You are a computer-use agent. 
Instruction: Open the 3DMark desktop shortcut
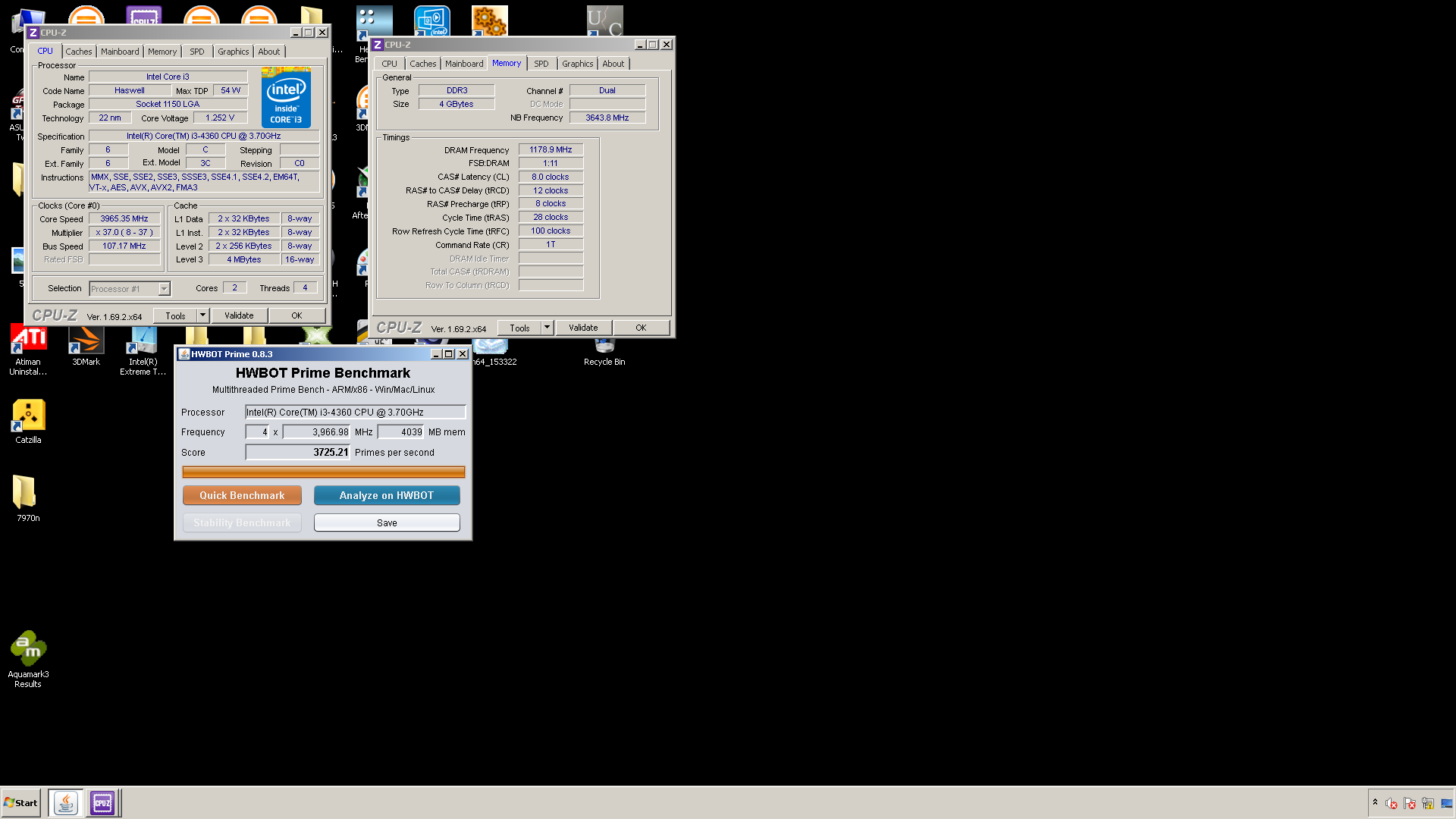pos(86,346)
